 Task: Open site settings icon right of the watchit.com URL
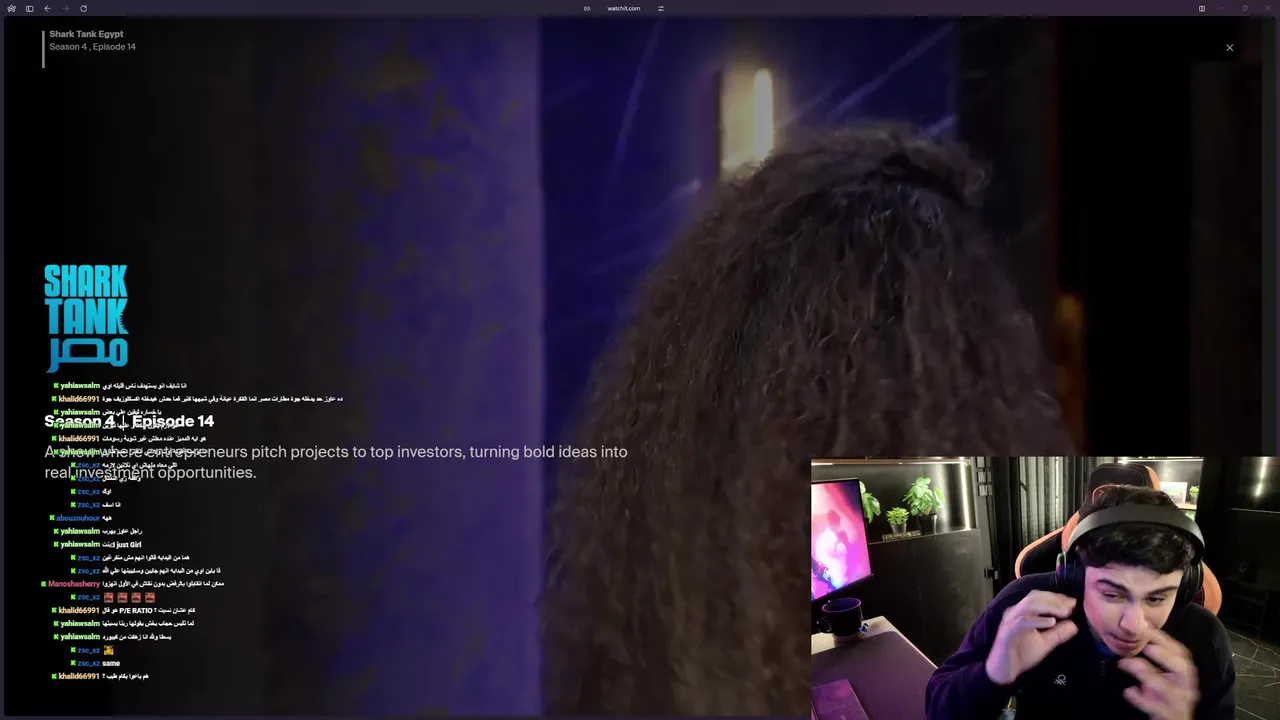tap(661, 8)
